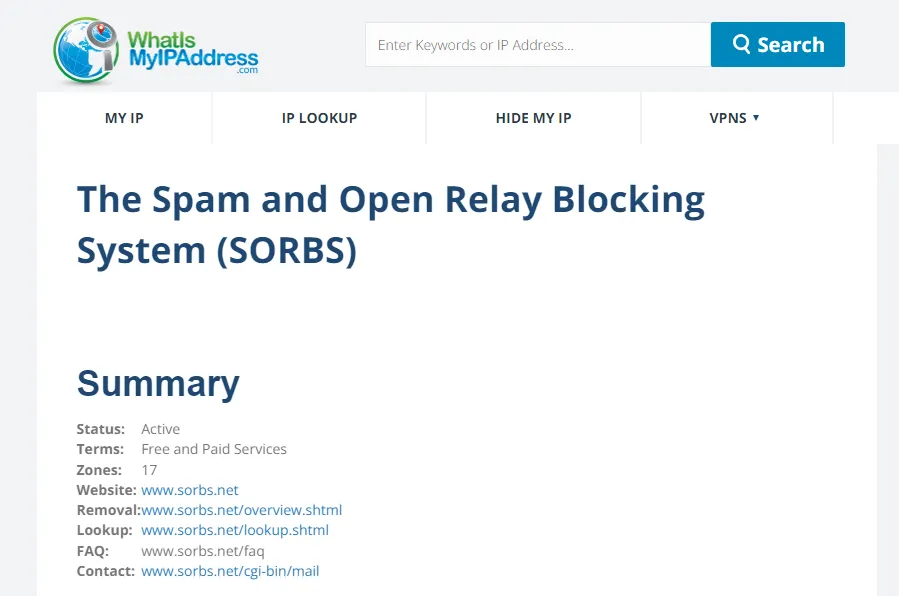The image size is (899, 596).
Task: Click the SORBS page title heading
Action: 390,225
